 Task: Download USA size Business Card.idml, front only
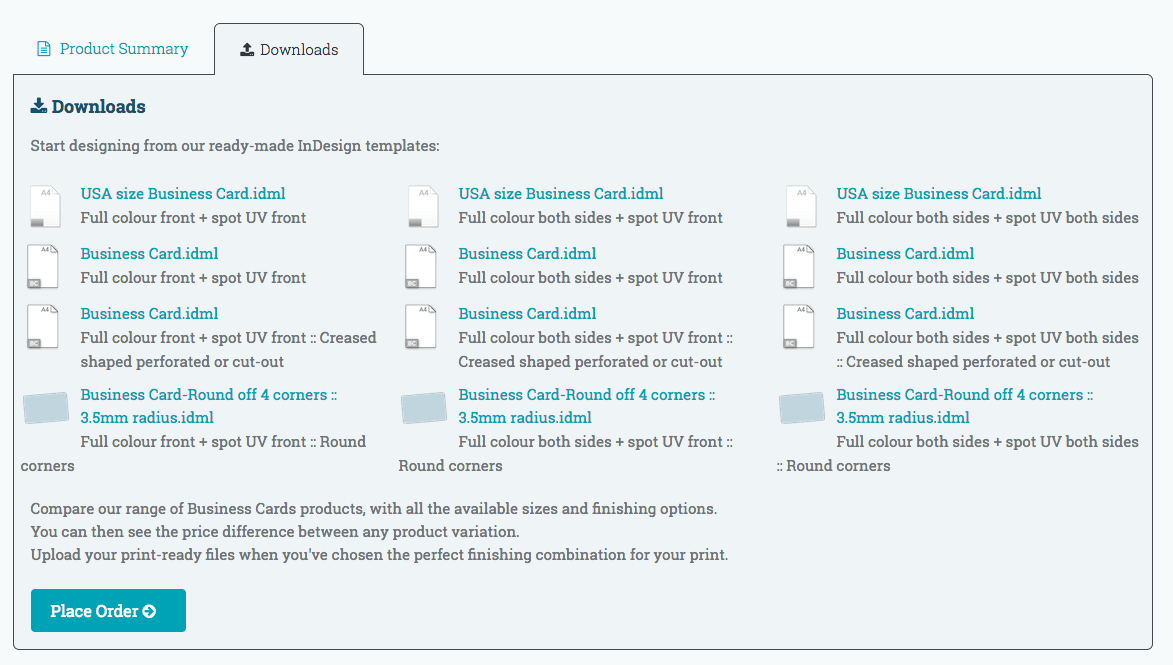click(183, 194)
